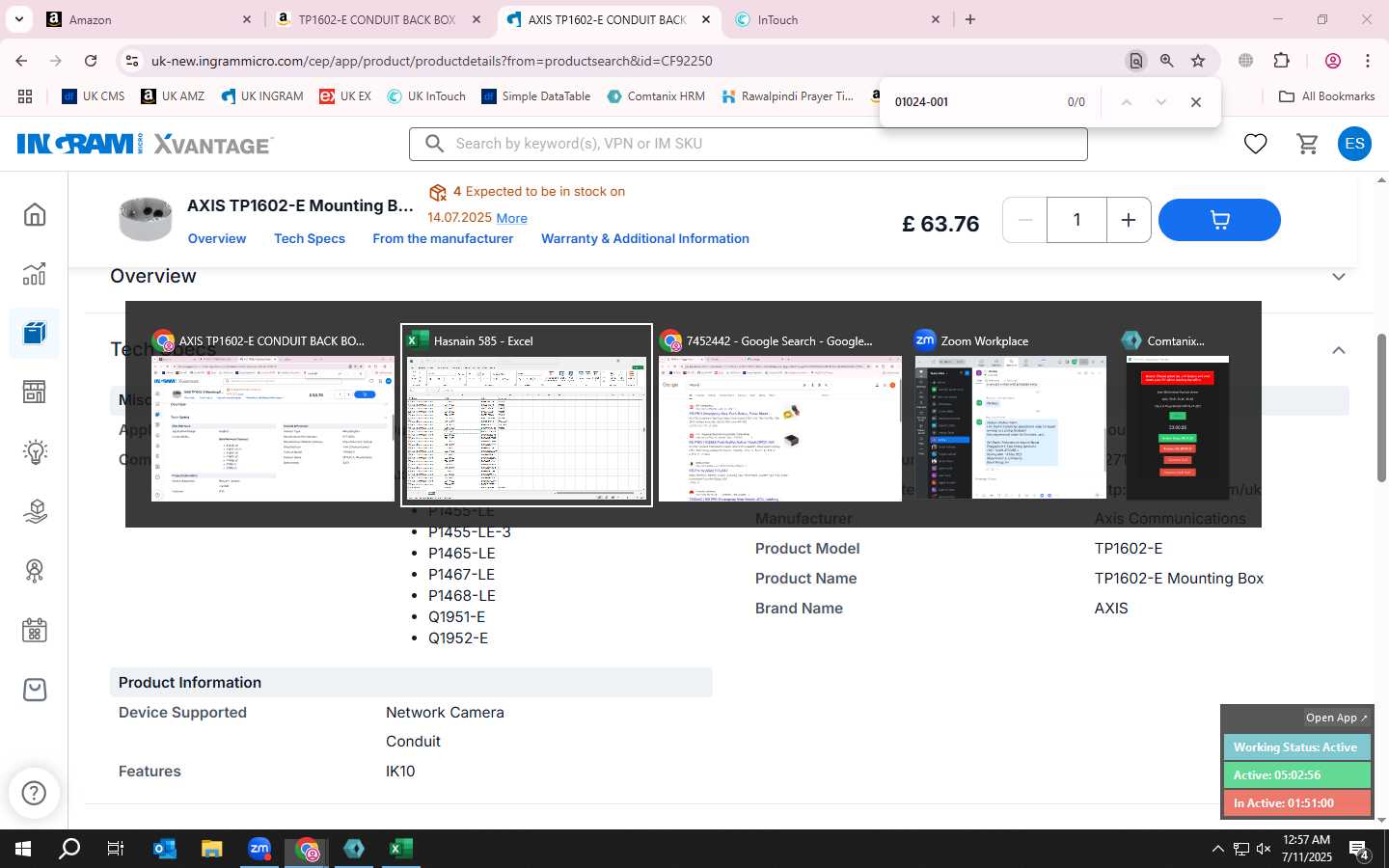Close the find-in-page bar
The height and width of the screenshot is (868, 1389).
click(1196, 102)
